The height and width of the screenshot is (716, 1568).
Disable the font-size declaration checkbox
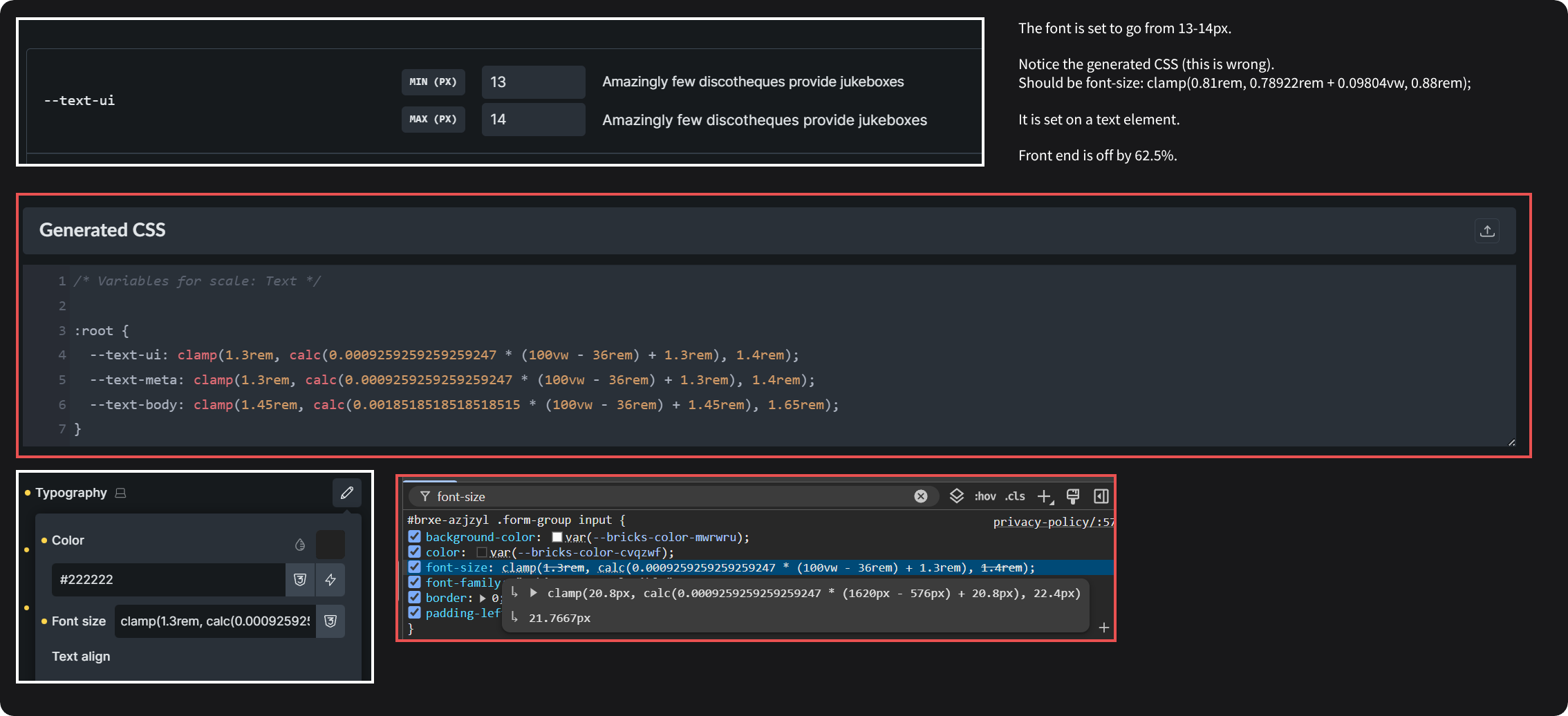pos(415,567)
